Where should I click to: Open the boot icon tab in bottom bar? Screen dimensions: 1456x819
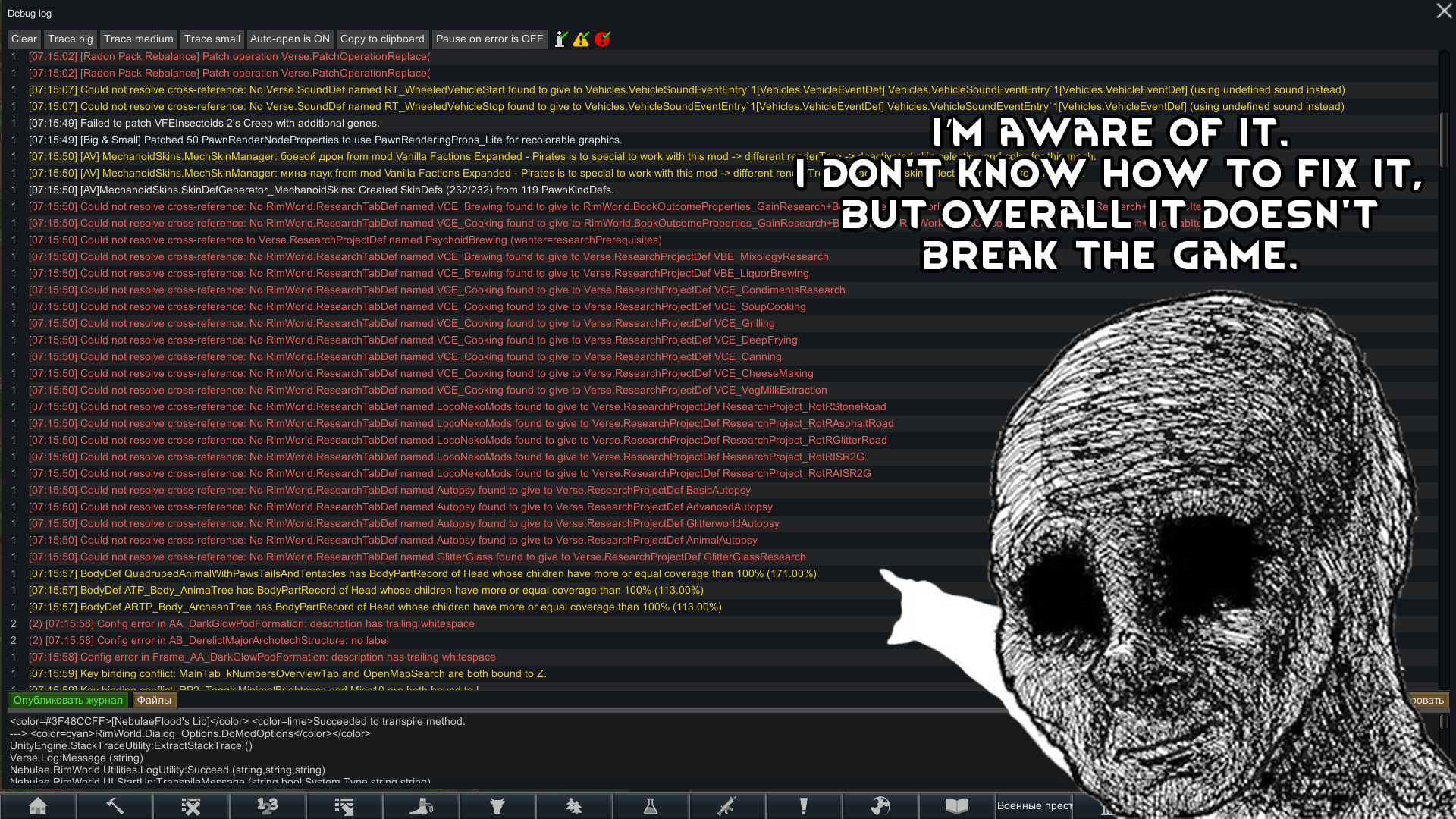click(421, 806)
